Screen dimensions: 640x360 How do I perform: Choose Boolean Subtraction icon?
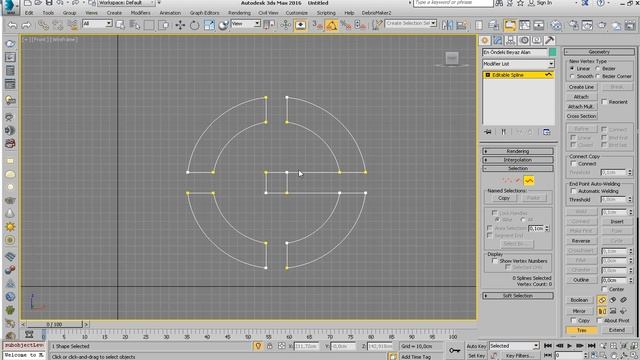coord(613,300)
